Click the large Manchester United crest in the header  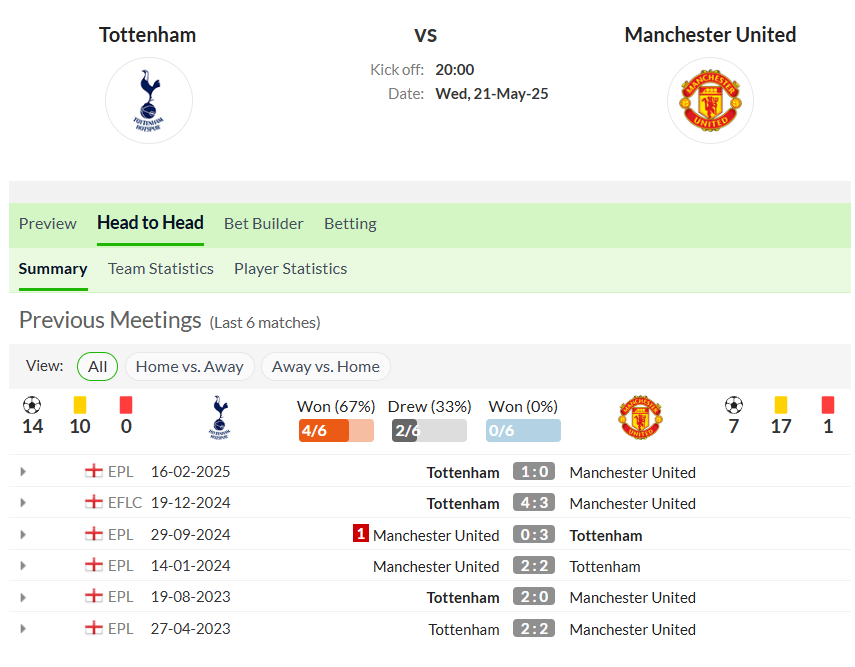(x=711, y=101)
